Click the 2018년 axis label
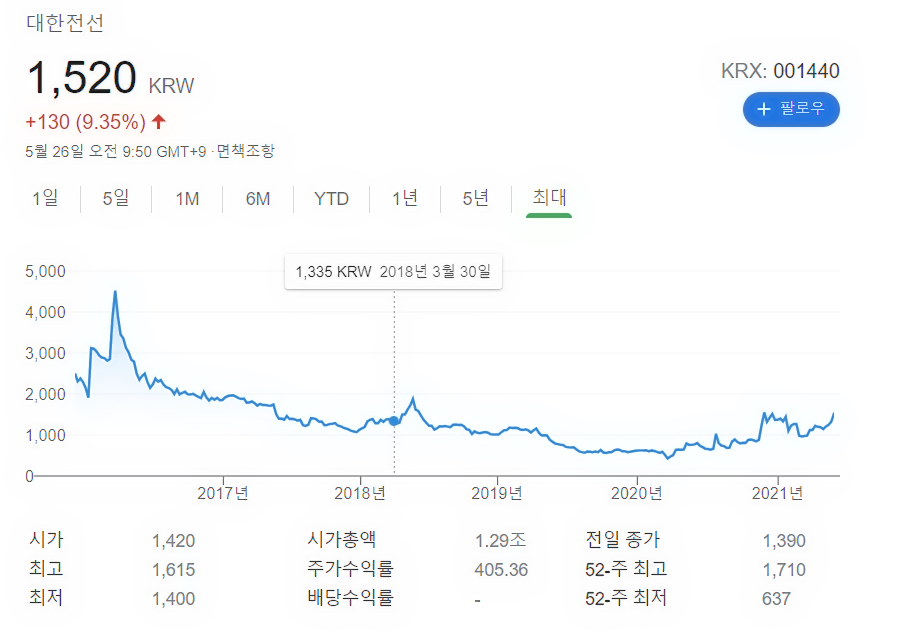 pos(360,493)
